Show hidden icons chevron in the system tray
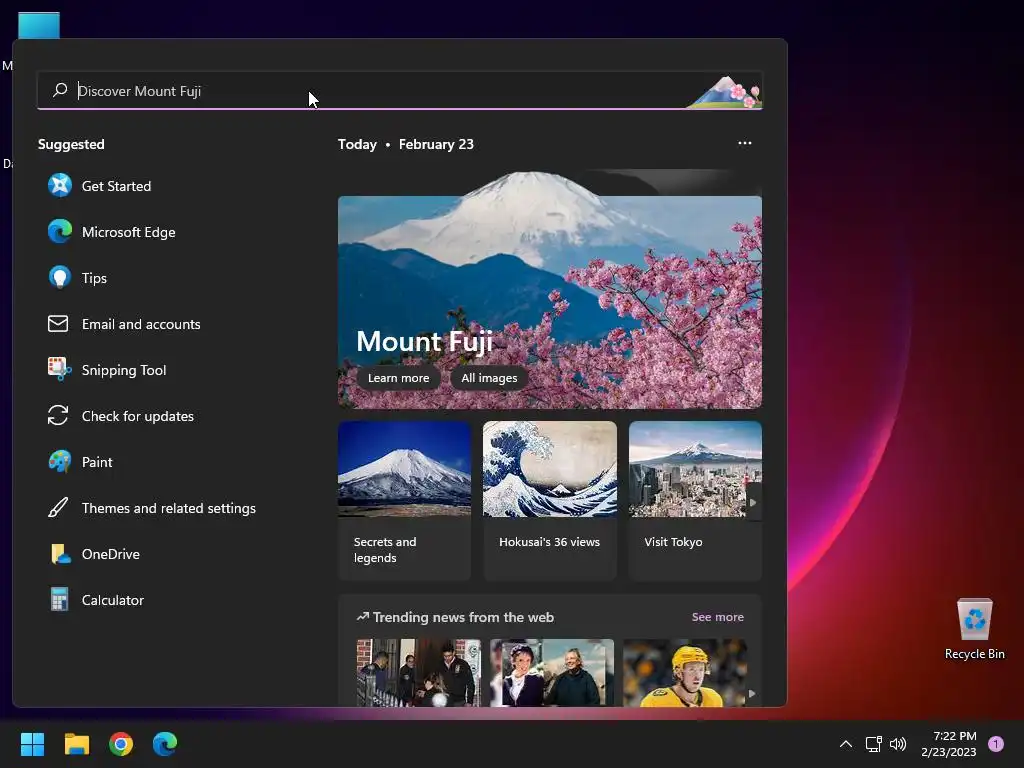 coord(846,744)
